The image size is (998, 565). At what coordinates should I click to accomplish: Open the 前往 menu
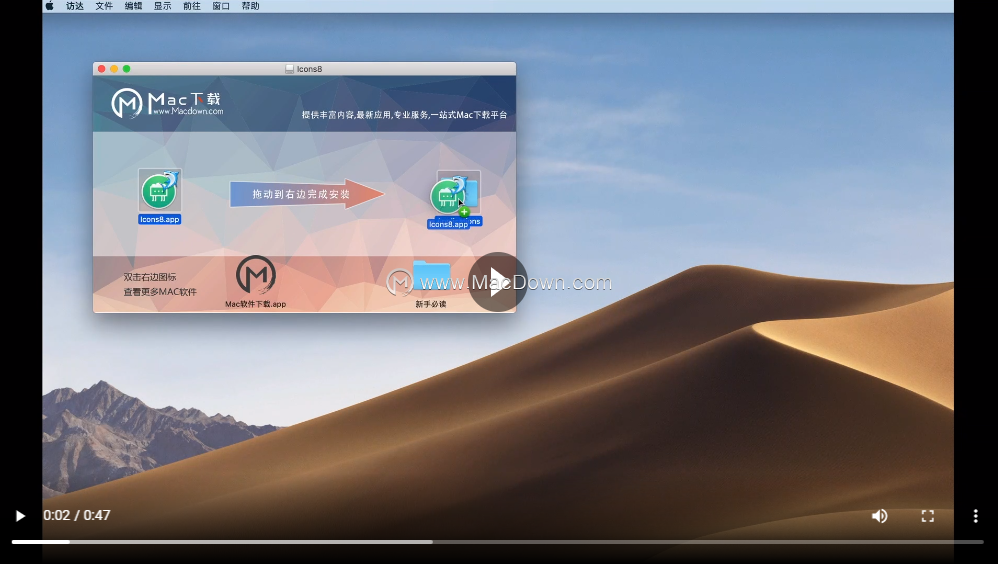pos(192,6)
